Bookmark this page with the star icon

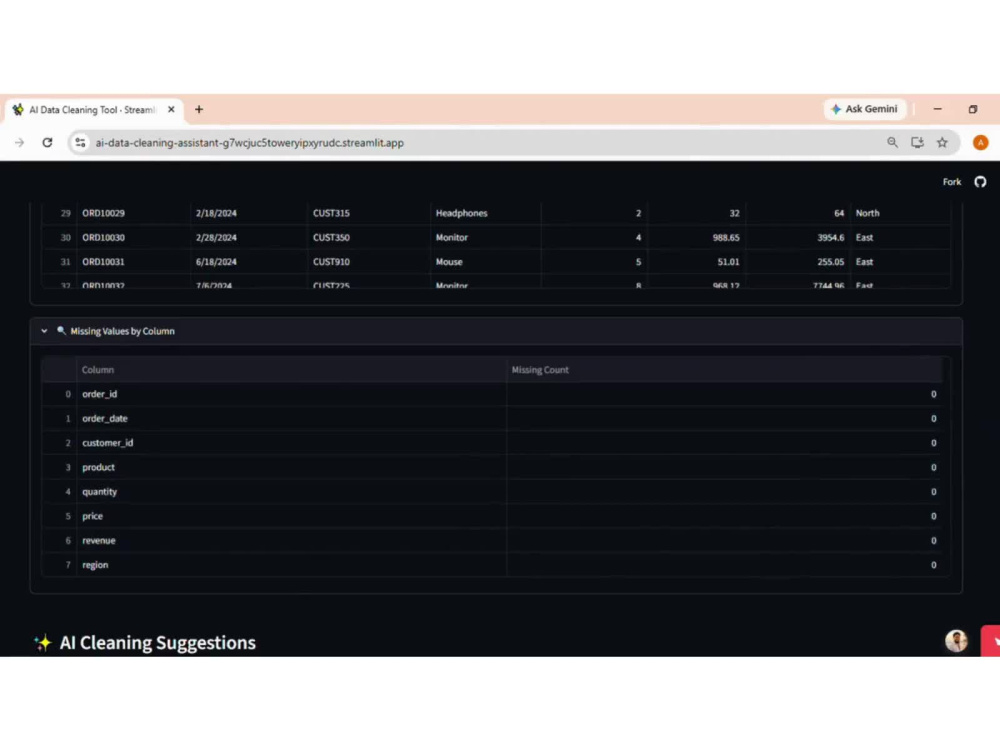click(x=942, y=142)
